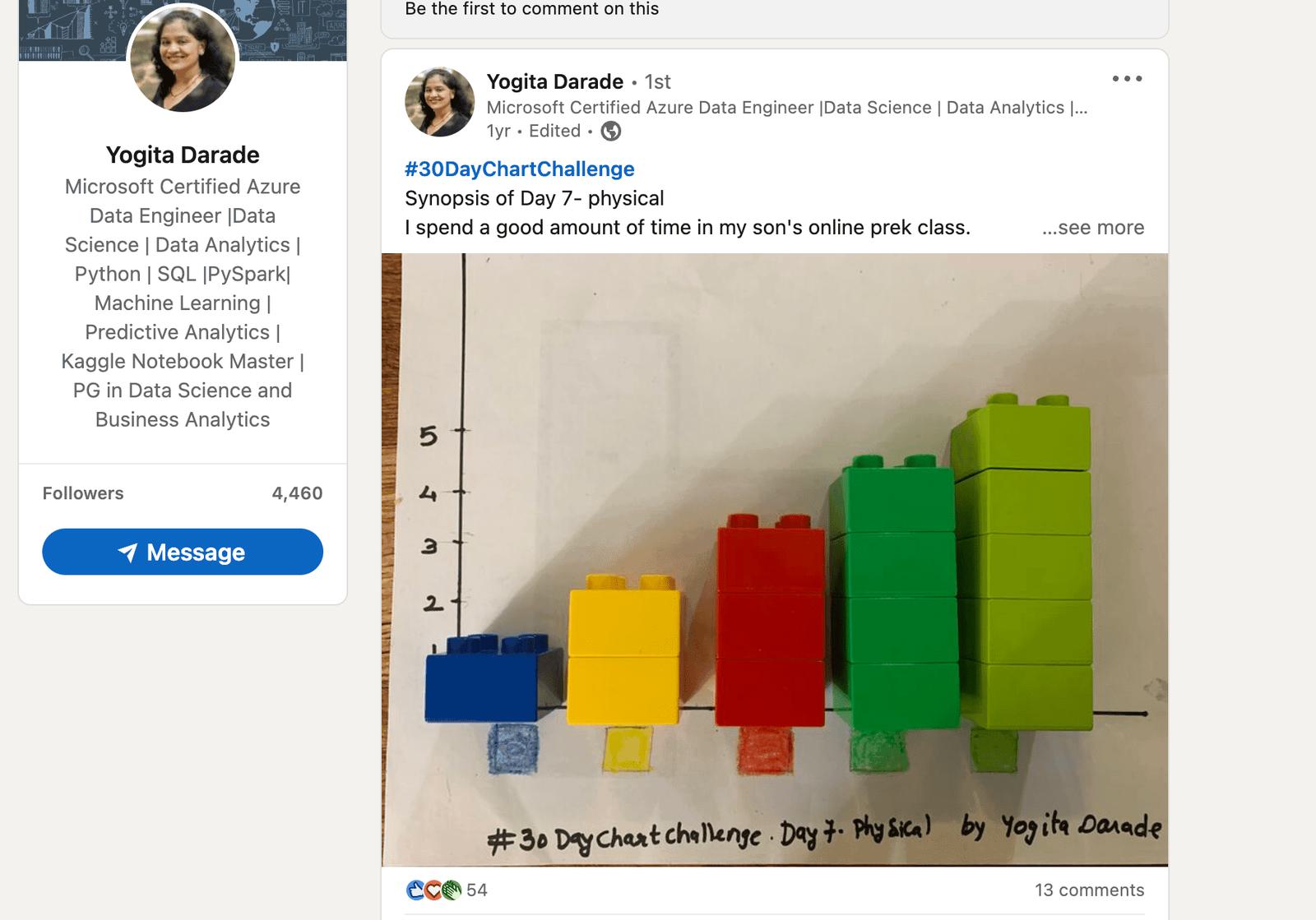
Task: Click the paper plane icon in Message button
Action: click(x=127, y=552)
